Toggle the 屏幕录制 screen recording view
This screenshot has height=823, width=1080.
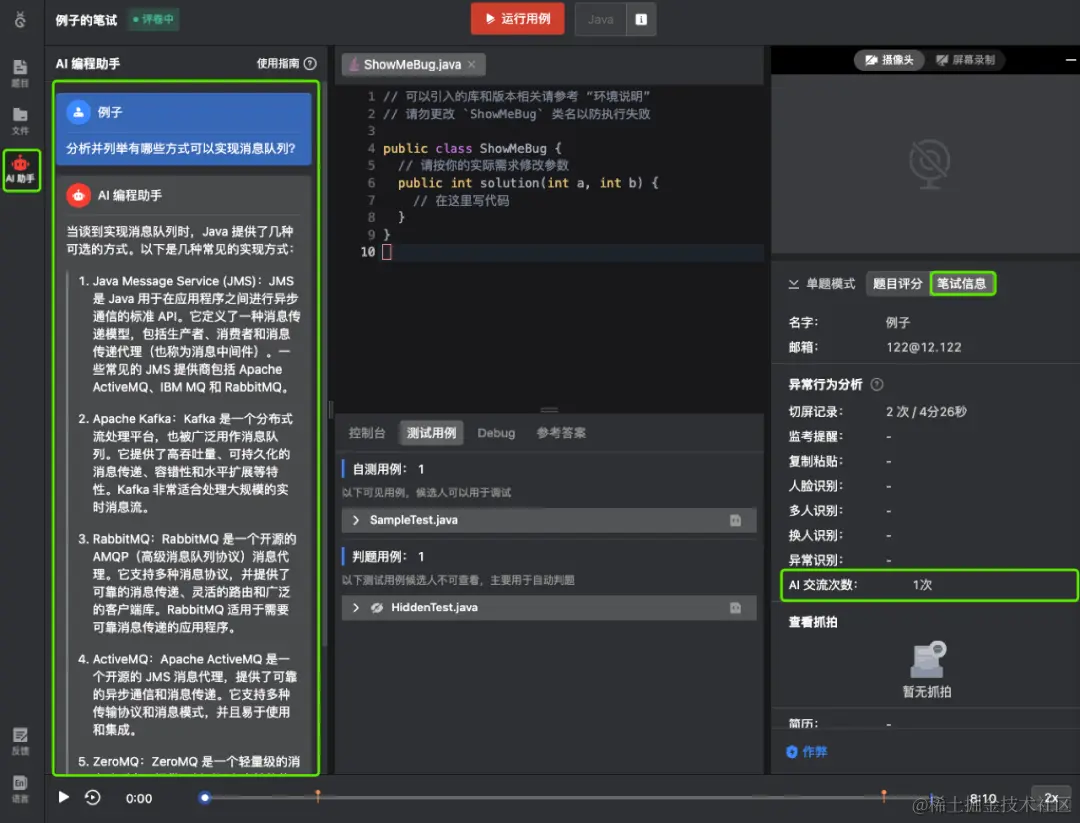[966, 59]
